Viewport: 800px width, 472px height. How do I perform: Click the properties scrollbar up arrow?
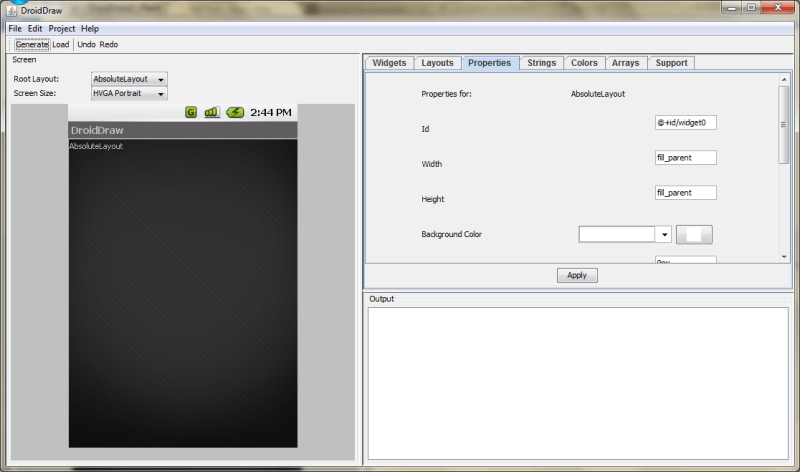(784, 80)
